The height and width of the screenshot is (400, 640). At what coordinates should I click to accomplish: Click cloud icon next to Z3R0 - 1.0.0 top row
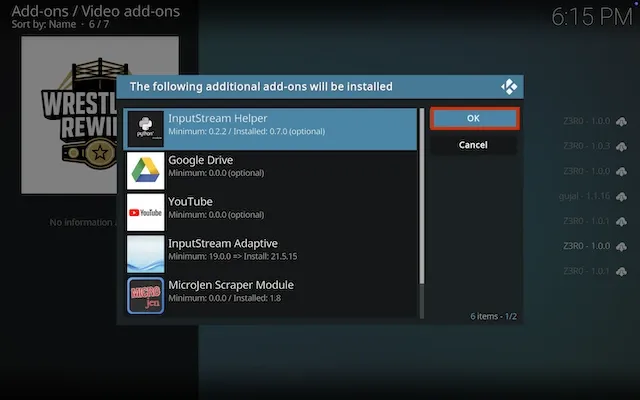click(x=622, y=121)
